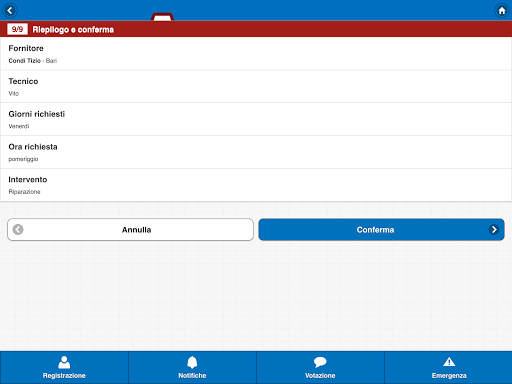Viewport: 512px width, 384px height.
Task: Select the Registrazione person icon
Action: (x=64, y=362)
